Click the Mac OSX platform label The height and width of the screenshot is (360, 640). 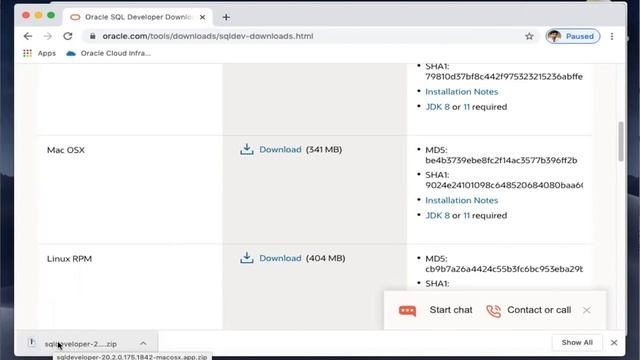[66, 150]
